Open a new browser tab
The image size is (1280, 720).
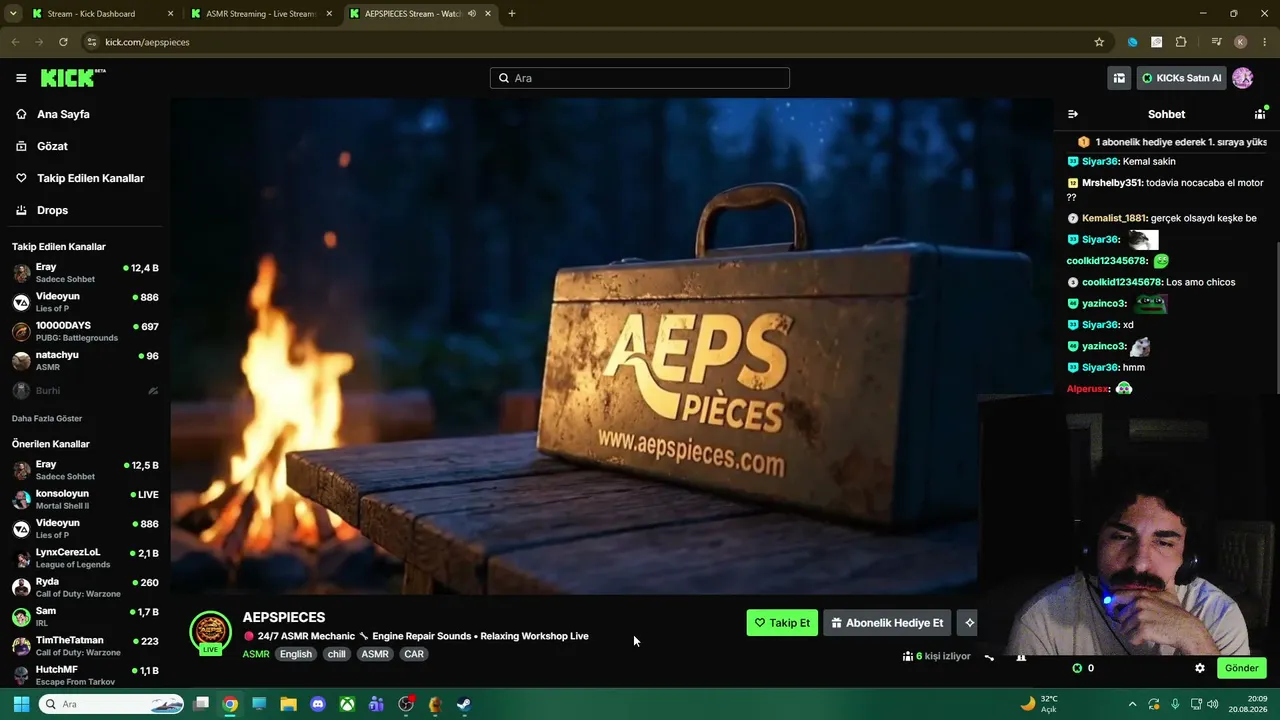tap(512, 14)
